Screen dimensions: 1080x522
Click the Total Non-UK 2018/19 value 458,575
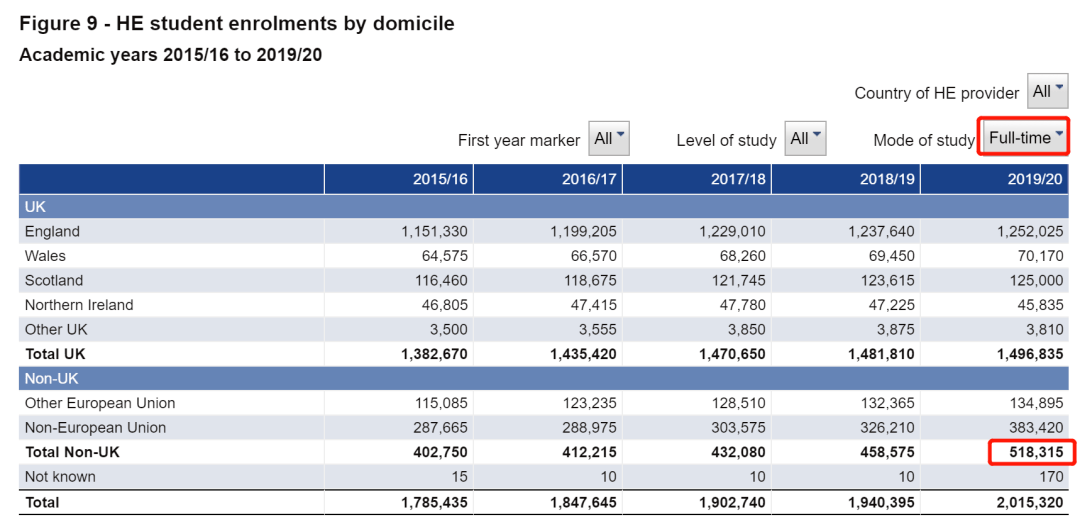pos(888,452)
